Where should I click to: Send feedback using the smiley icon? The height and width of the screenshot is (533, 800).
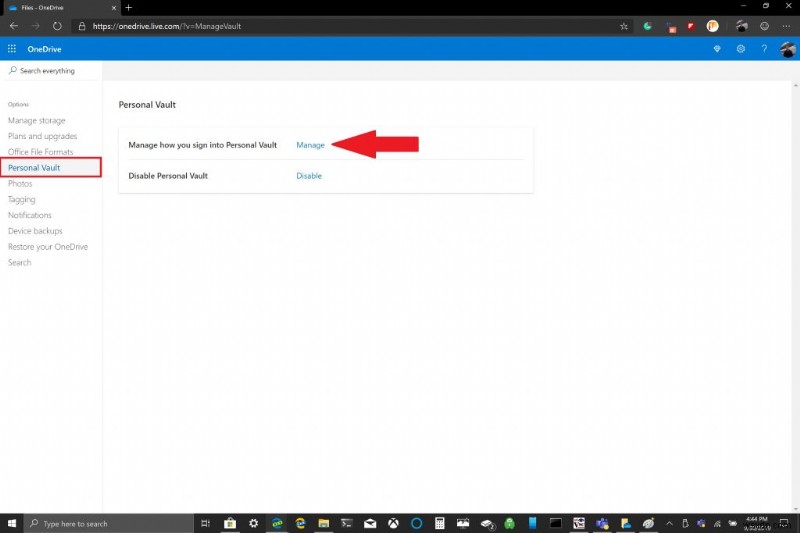coord(764,26)
